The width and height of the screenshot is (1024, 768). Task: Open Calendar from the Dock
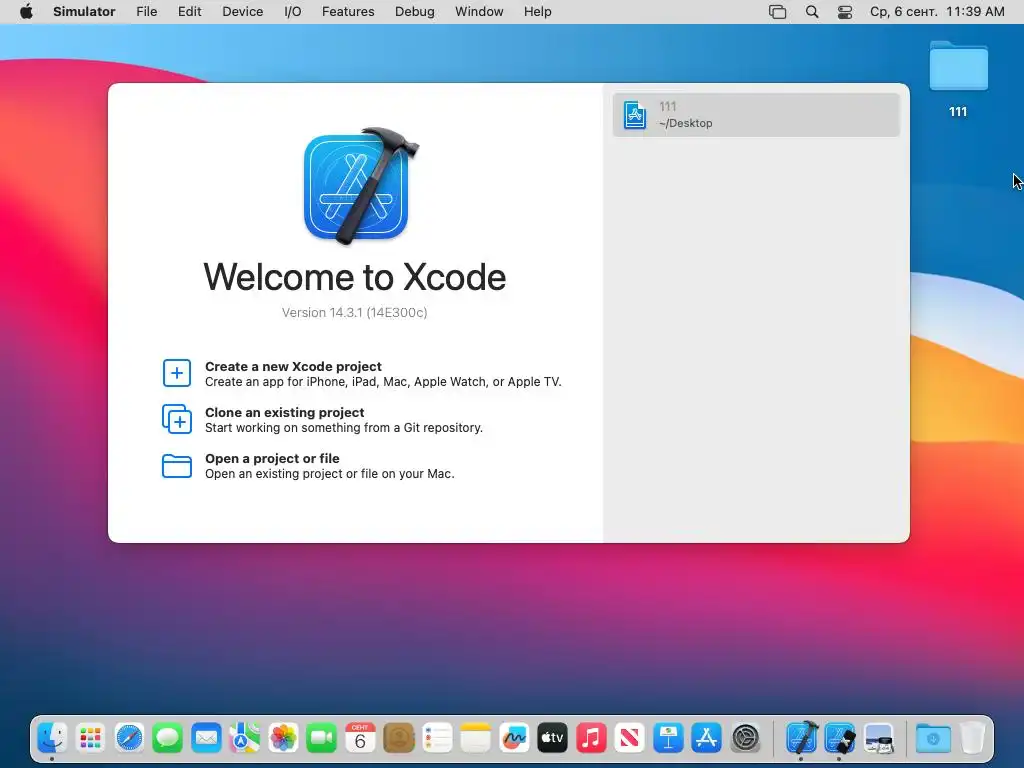click(360, 739)
